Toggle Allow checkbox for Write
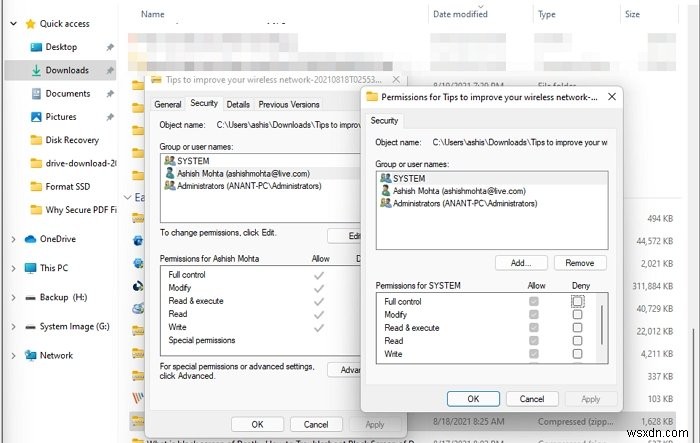Viewport: 700px width, 443px height. click(533, 354)
